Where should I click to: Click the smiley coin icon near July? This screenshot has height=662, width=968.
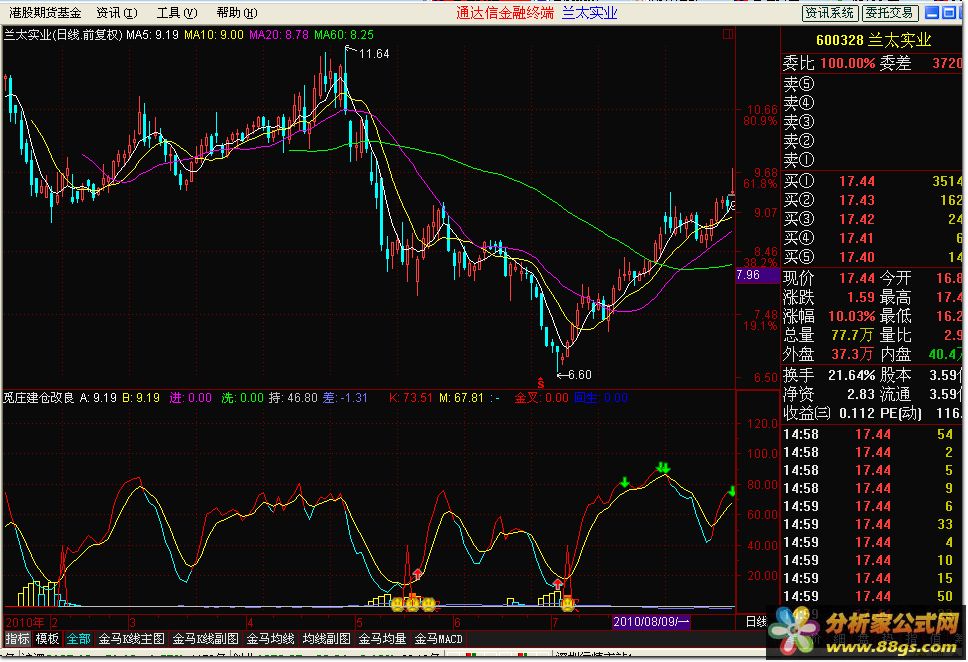click(x=567, y=603)
